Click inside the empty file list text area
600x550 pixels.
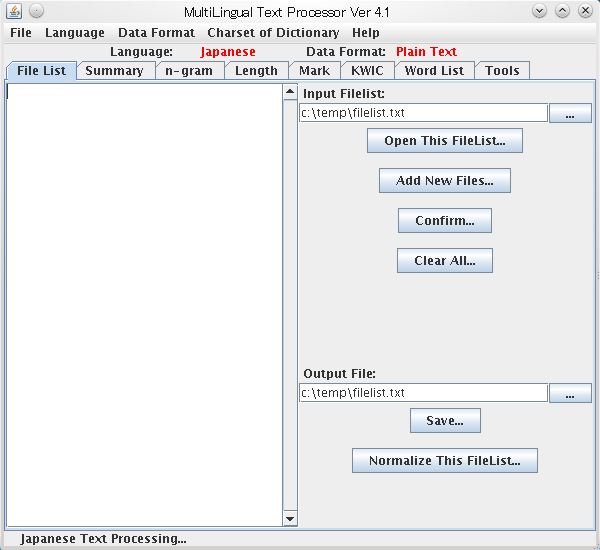pos(145,305)
